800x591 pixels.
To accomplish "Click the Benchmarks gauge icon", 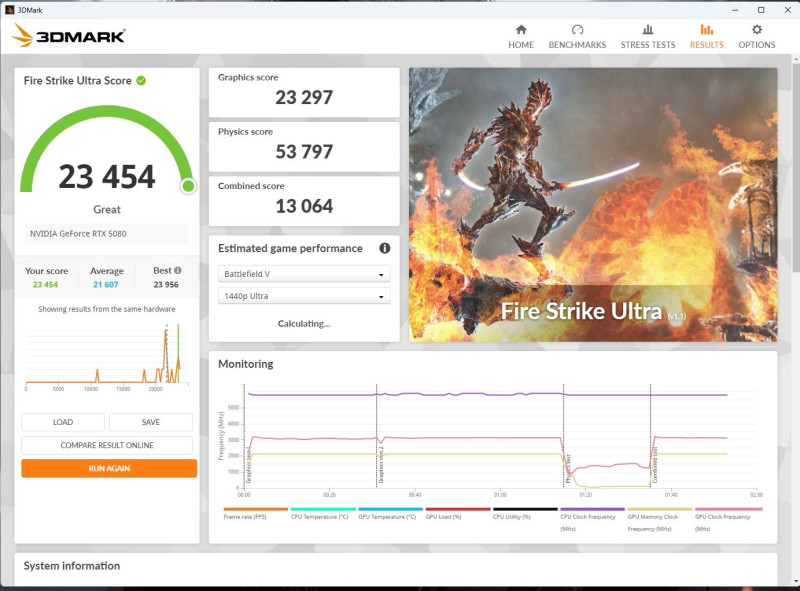I will tap(577, 30).
